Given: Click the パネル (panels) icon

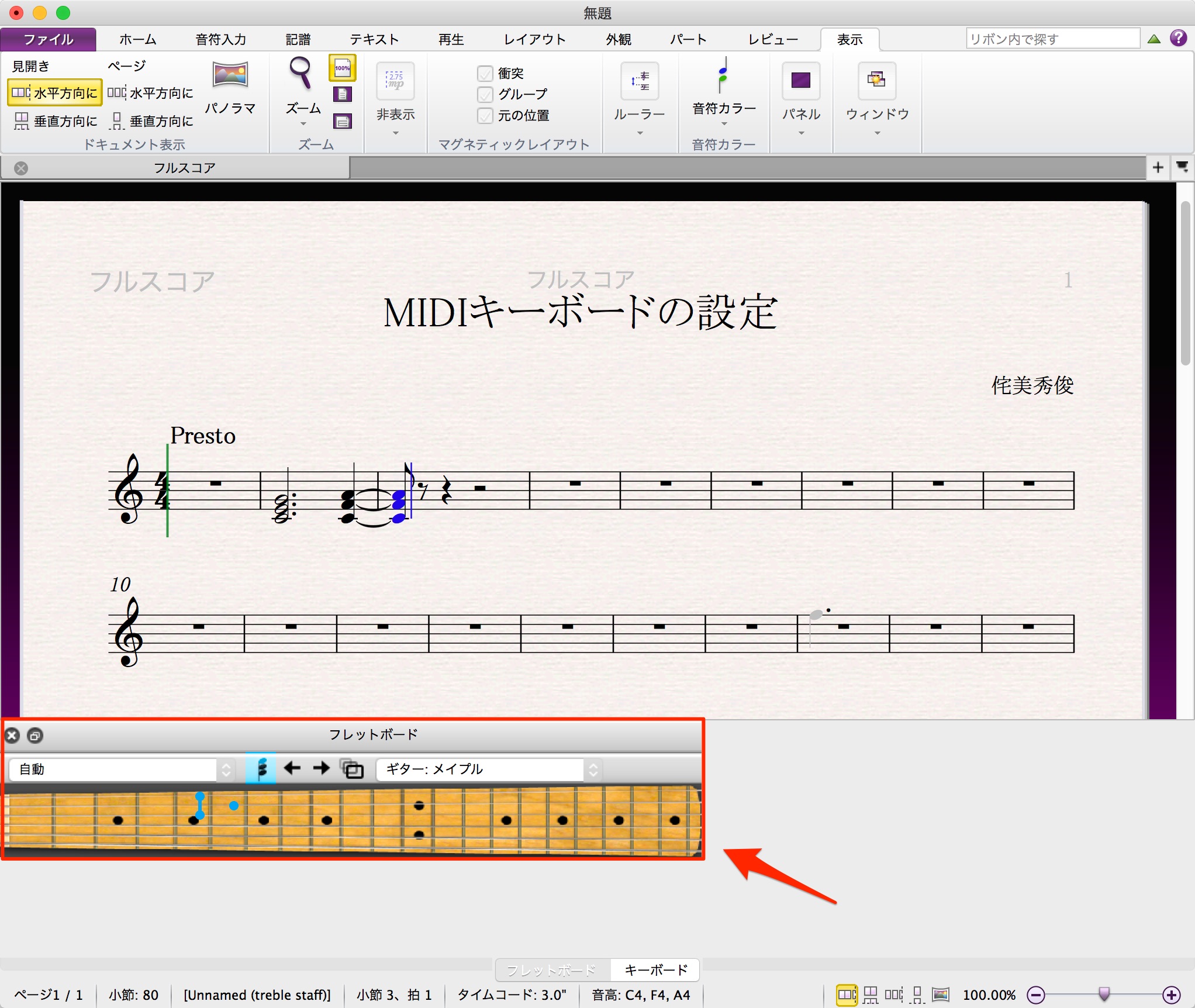Looking at the screenshot, I should (801, 81).
